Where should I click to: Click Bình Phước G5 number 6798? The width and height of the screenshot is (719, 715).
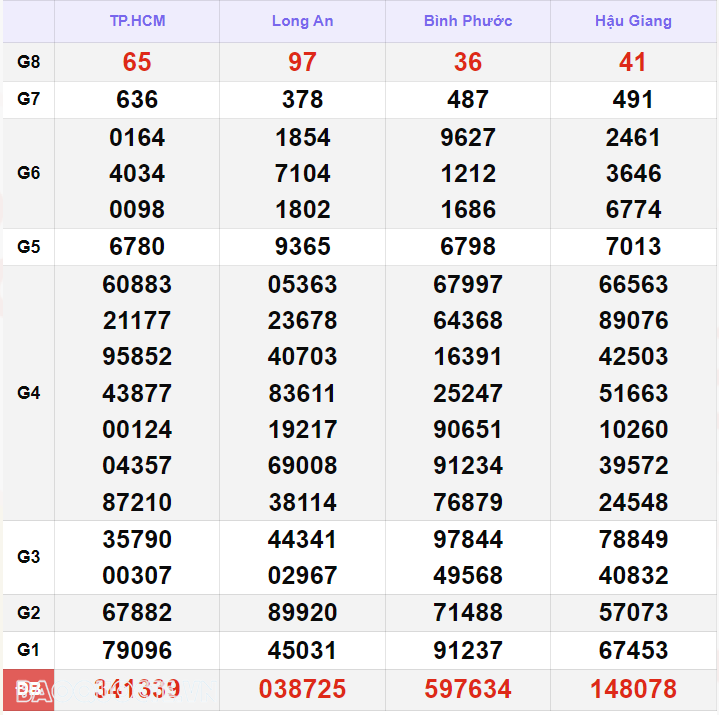coord(467,247)
